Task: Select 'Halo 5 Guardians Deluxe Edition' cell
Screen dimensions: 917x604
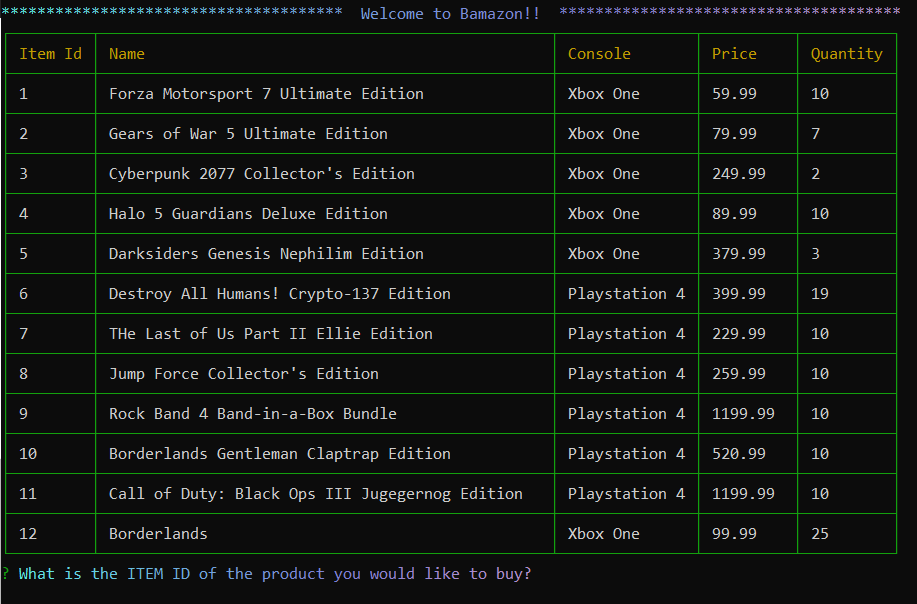Action: 248,214
